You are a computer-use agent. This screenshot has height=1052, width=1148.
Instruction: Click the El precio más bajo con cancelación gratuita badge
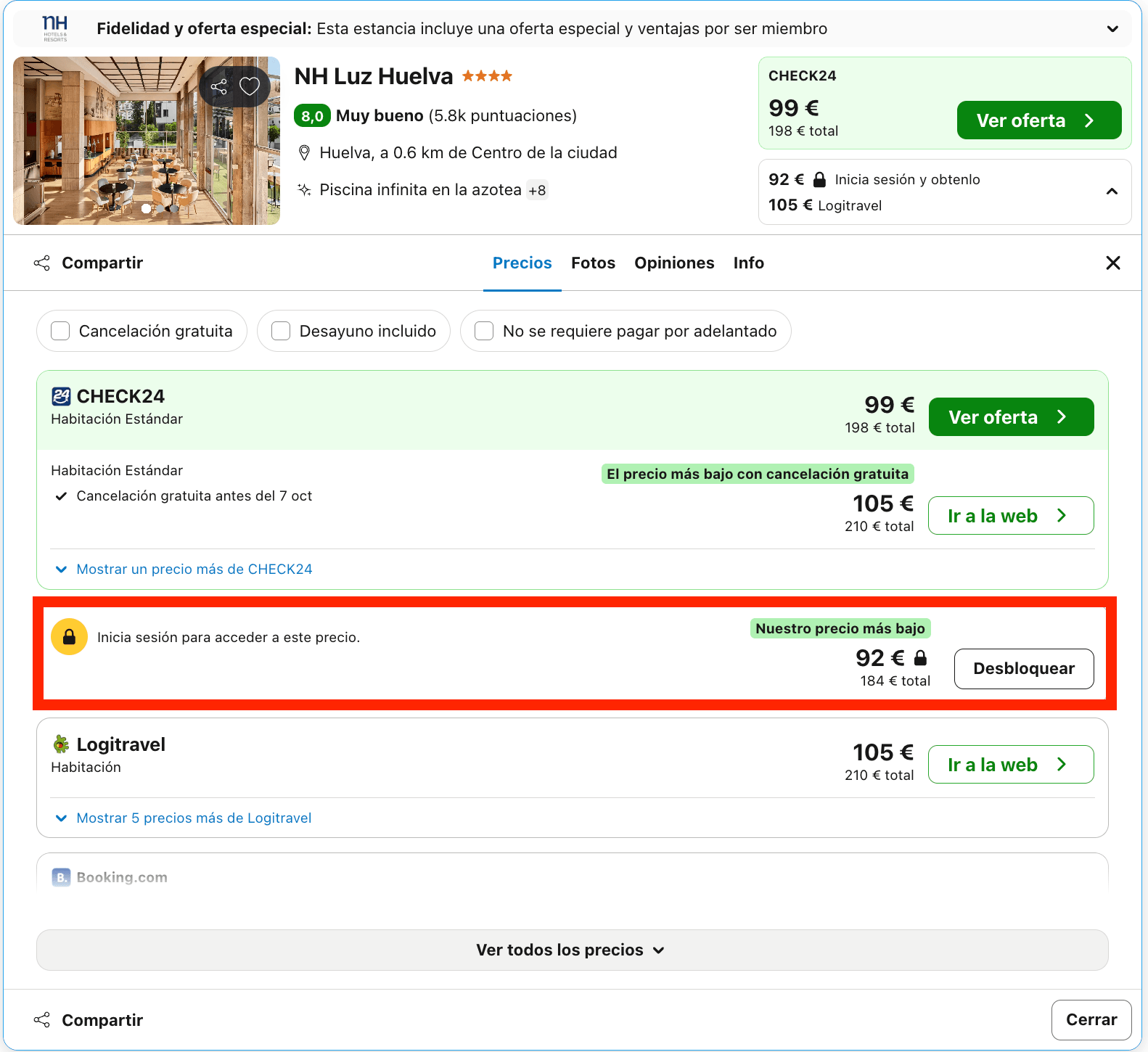click(758, 474)
